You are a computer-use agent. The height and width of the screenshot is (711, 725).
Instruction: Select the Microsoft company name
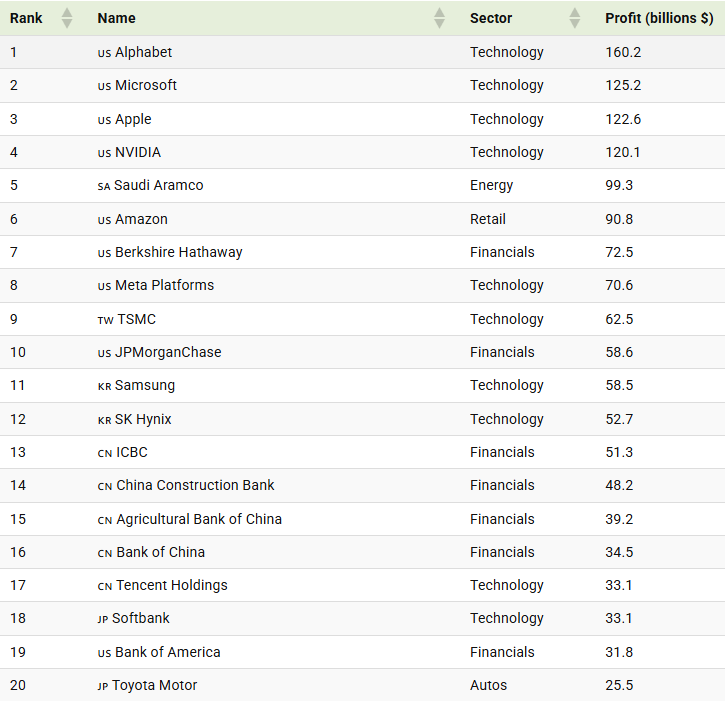[146, 85]
